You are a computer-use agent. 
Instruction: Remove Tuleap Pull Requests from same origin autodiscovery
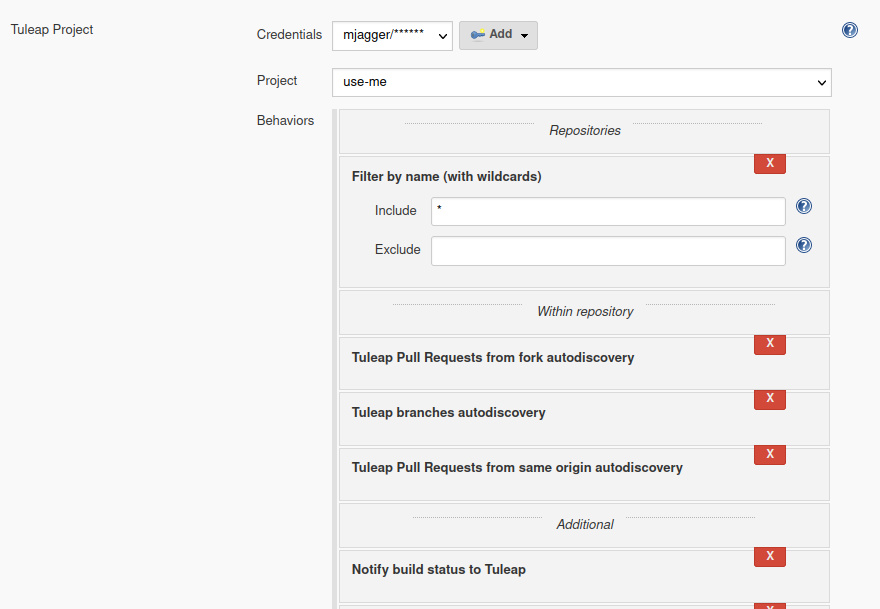[769, 454]
